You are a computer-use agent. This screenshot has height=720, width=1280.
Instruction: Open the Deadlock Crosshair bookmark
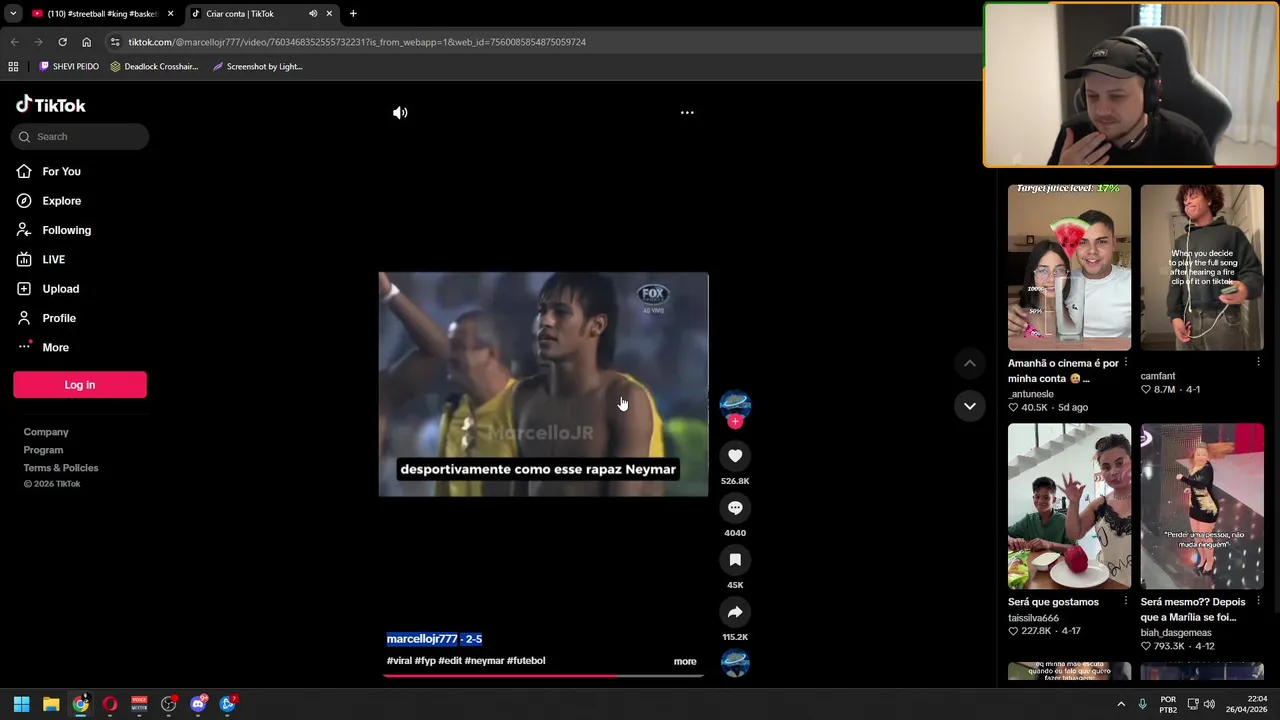pos(154,67)
